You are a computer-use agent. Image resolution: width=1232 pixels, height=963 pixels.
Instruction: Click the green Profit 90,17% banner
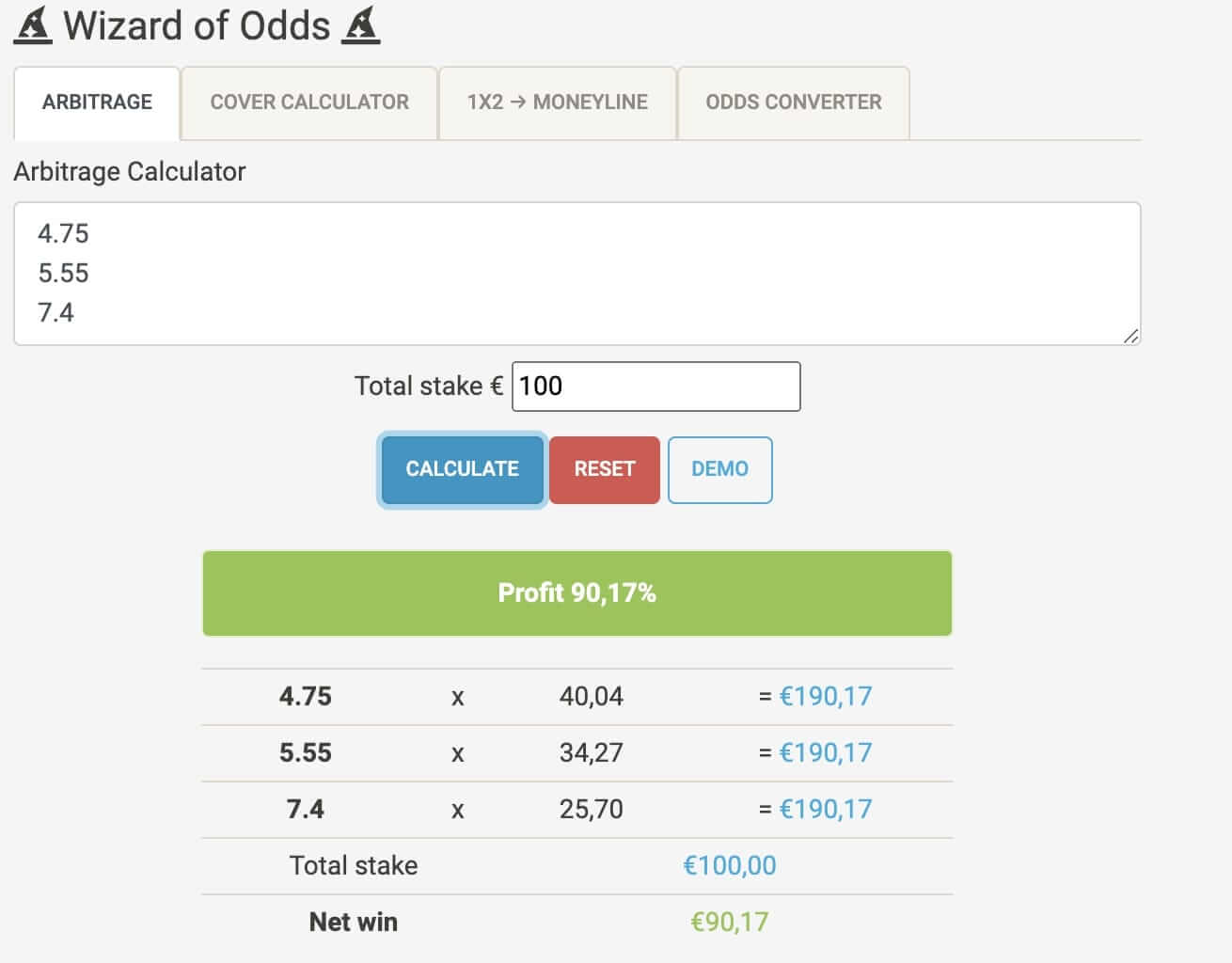point(577,593)
